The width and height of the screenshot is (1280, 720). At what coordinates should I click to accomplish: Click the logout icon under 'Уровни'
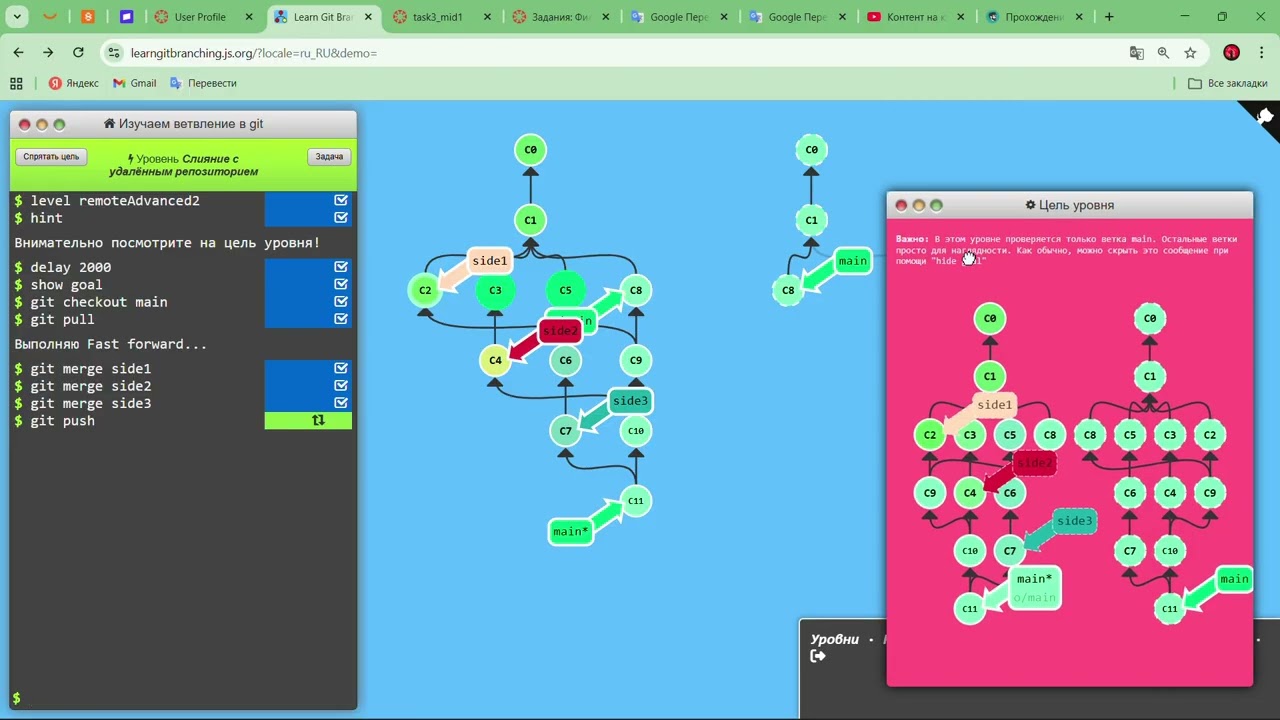point(818,656)
